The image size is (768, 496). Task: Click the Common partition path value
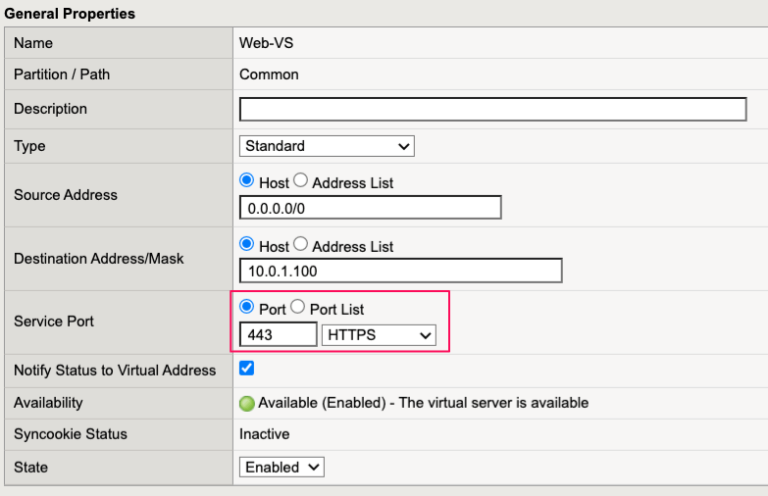[x=269, y=74]
